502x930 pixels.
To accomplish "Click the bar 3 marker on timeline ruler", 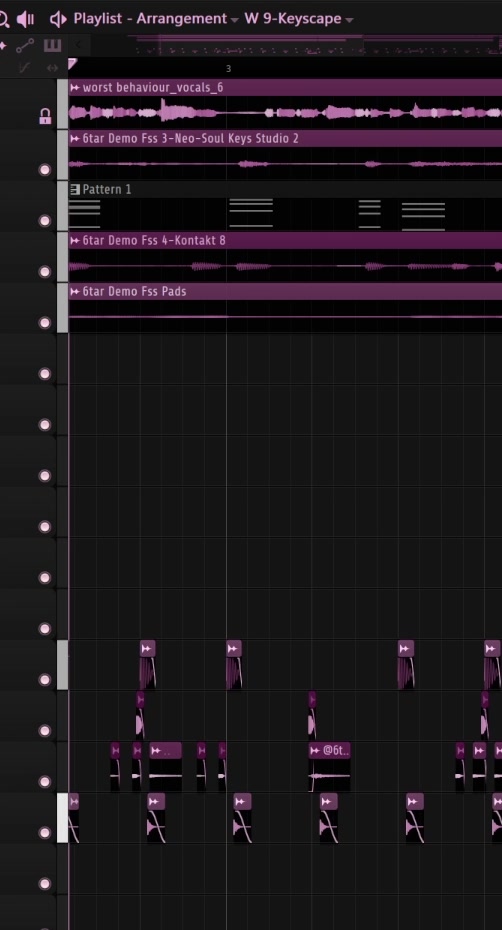I will tap(228, 68).
